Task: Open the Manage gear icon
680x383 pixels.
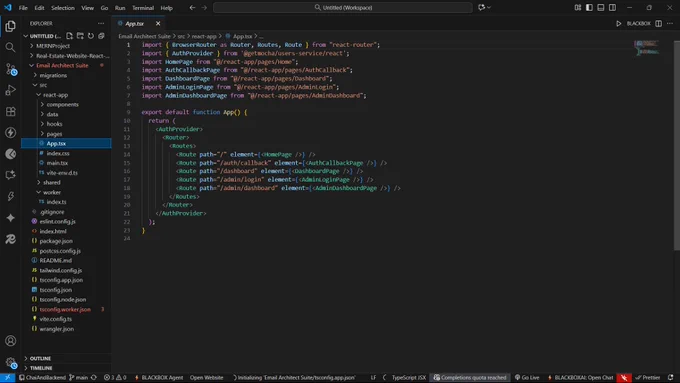Action: click(x=10, y=362)
